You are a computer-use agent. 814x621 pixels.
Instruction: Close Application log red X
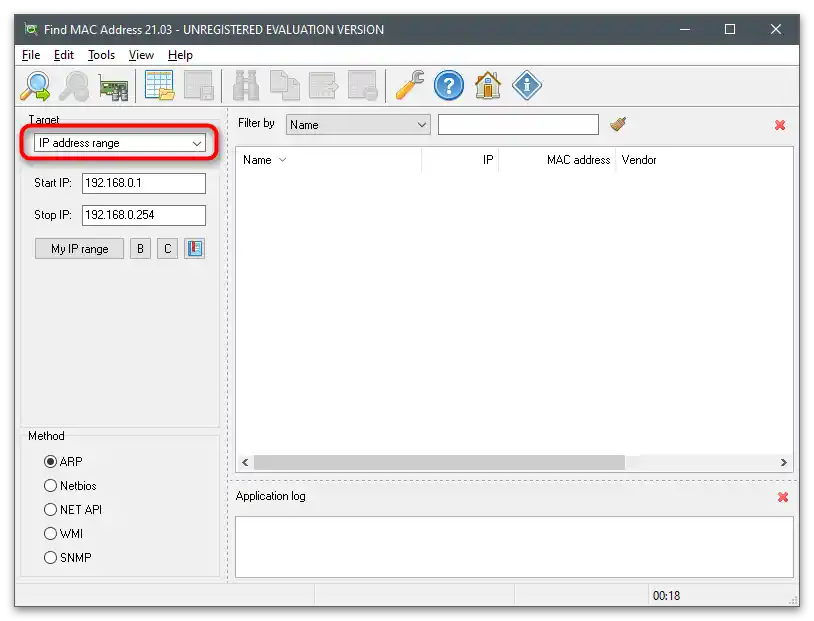pos(783,497)
